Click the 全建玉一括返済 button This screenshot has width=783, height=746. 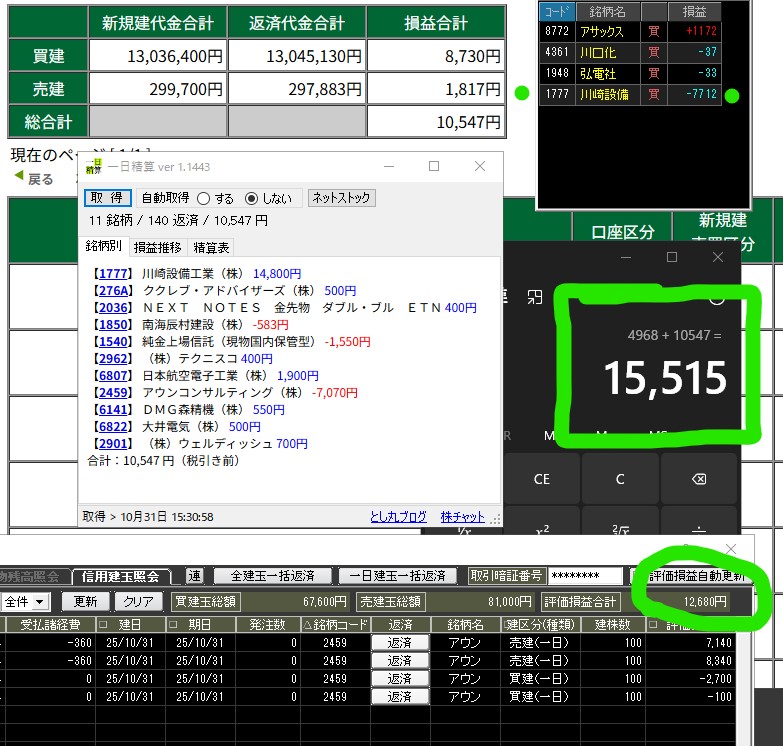click(272, 576)
